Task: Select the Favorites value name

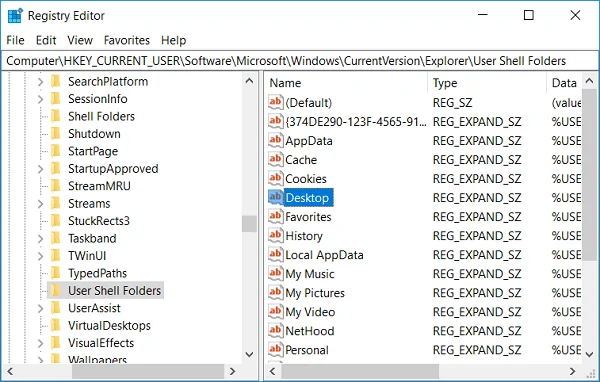Action: tap(308, 217)
